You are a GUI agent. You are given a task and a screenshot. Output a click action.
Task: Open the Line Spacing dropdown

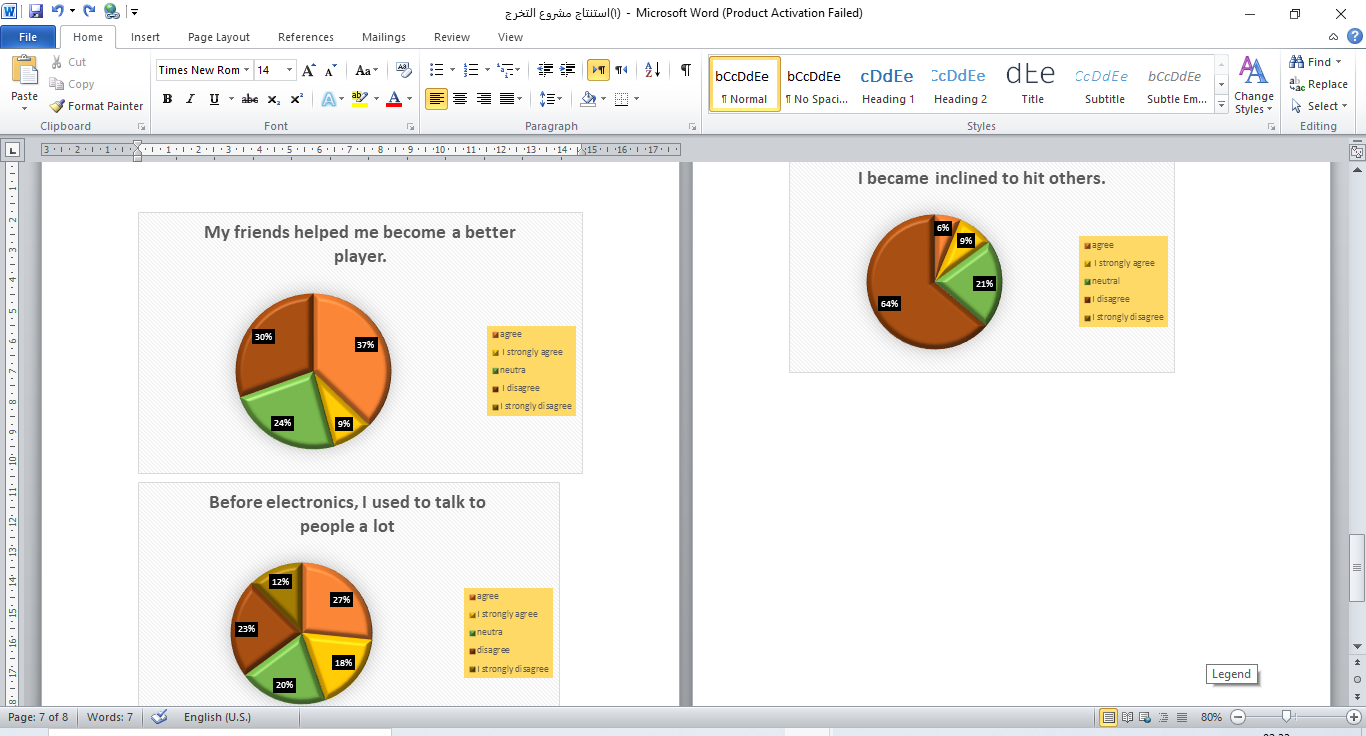(551, 99)
